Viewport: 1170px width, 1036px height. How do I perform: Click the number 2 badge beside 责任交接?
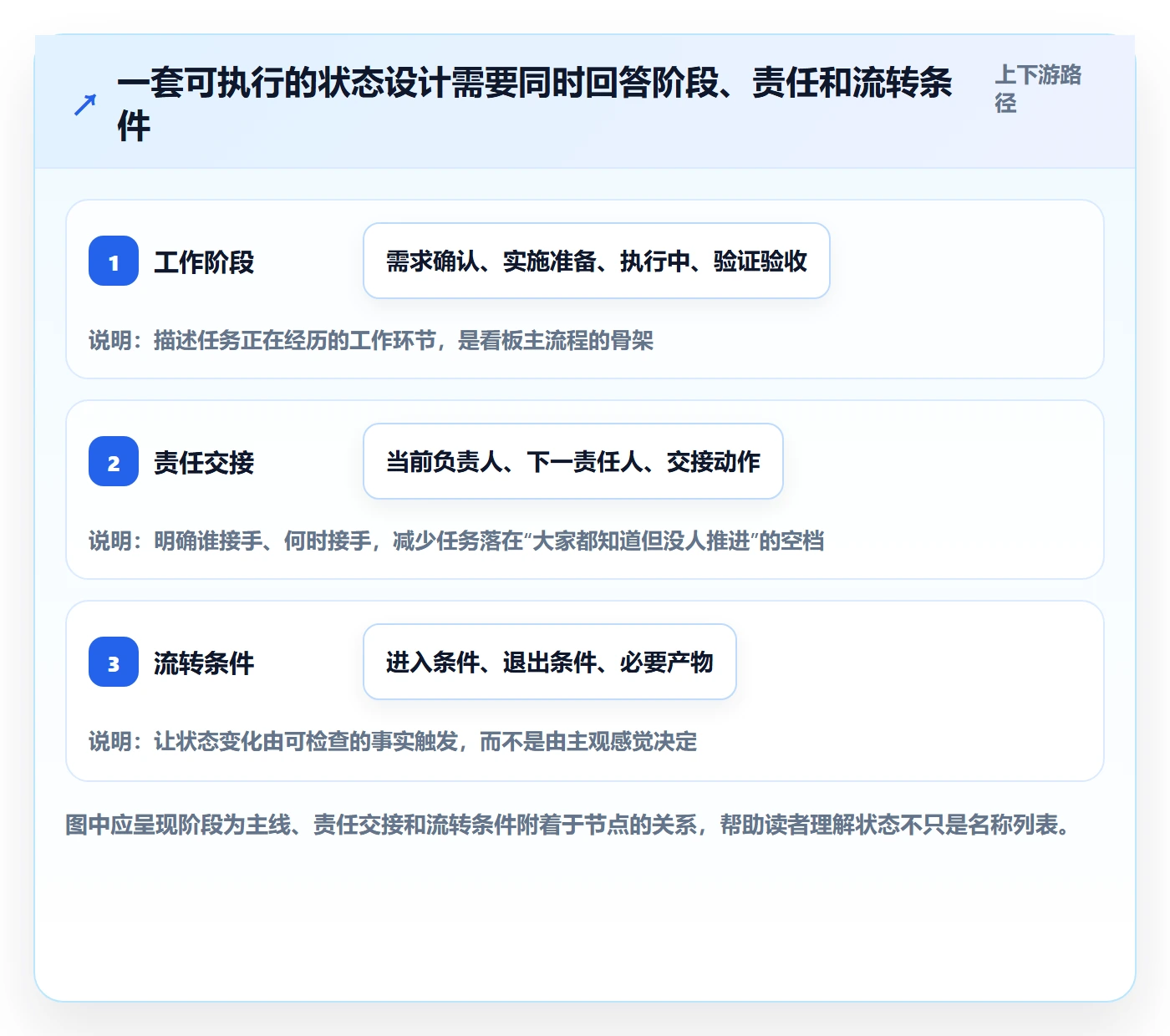114,461
